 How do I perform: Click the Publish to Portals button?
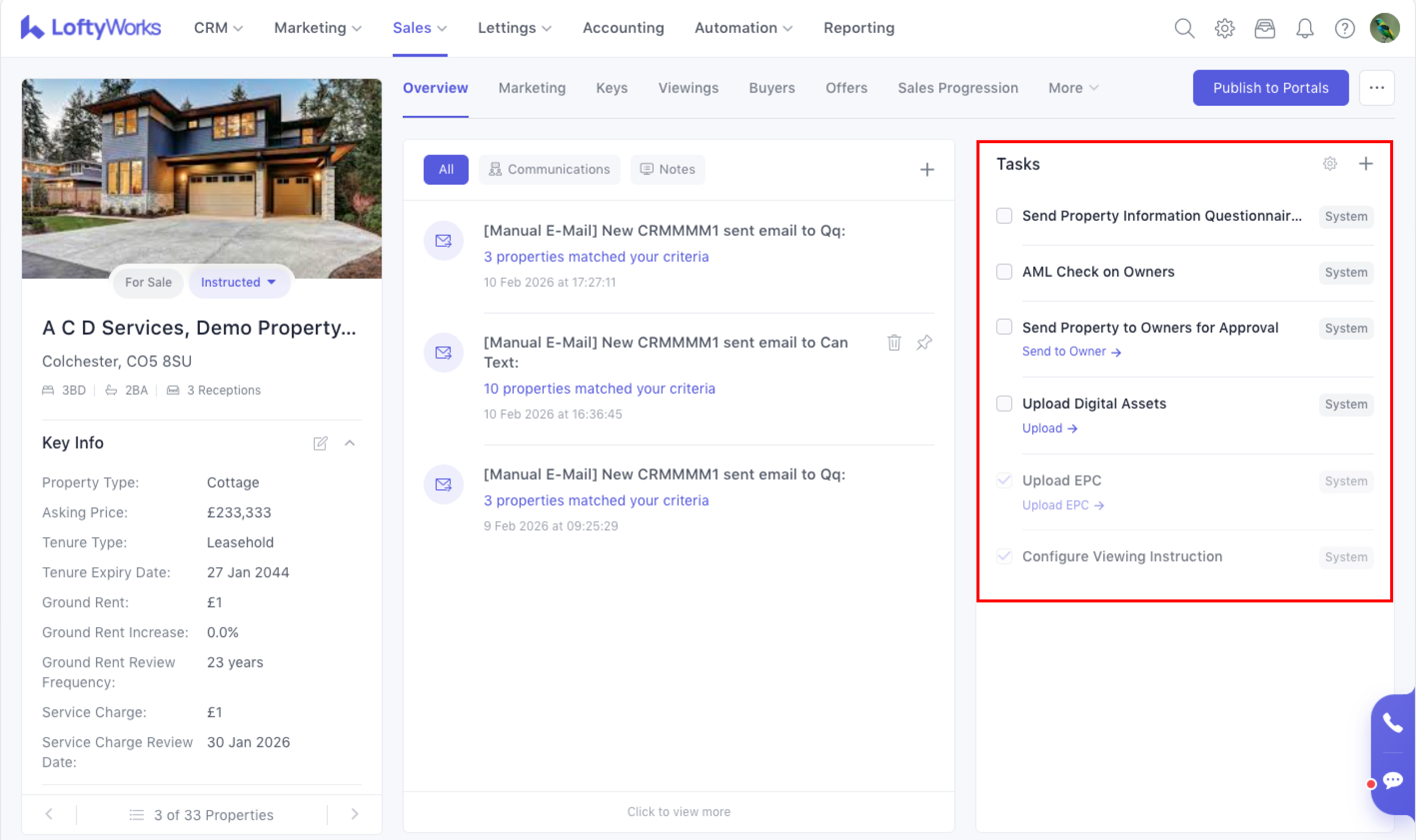[1270, 88]
